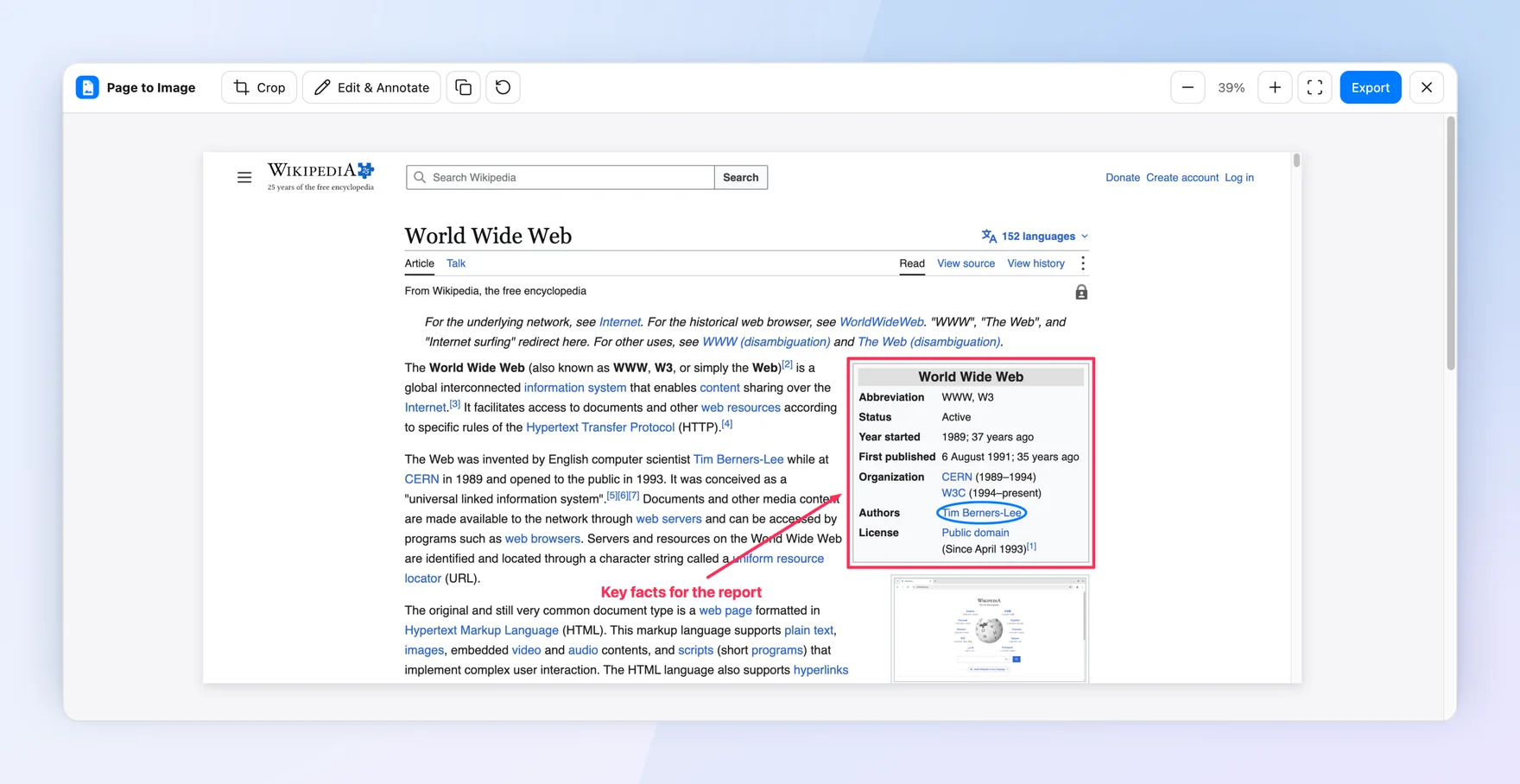Follow the Hypertext Markup Language link

click(x=481, y=630)
